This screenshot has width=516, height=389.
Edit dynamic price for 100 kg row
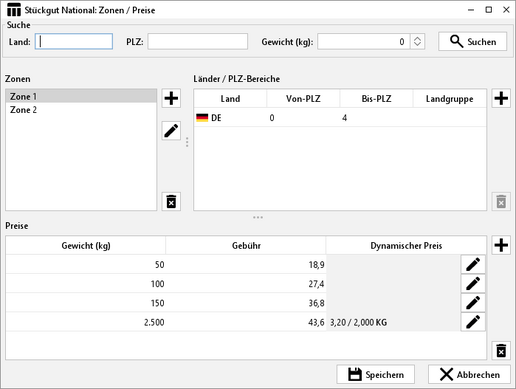[473, 284]
